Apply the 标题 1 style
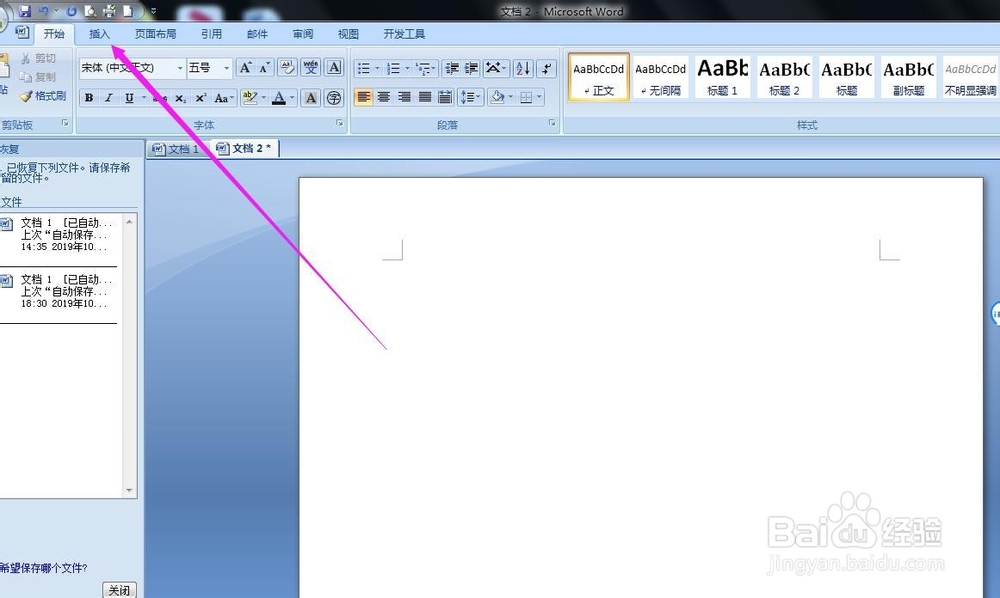Viewport: 1000px width, 598px height. pyautogui.click(x=722, y=77)
